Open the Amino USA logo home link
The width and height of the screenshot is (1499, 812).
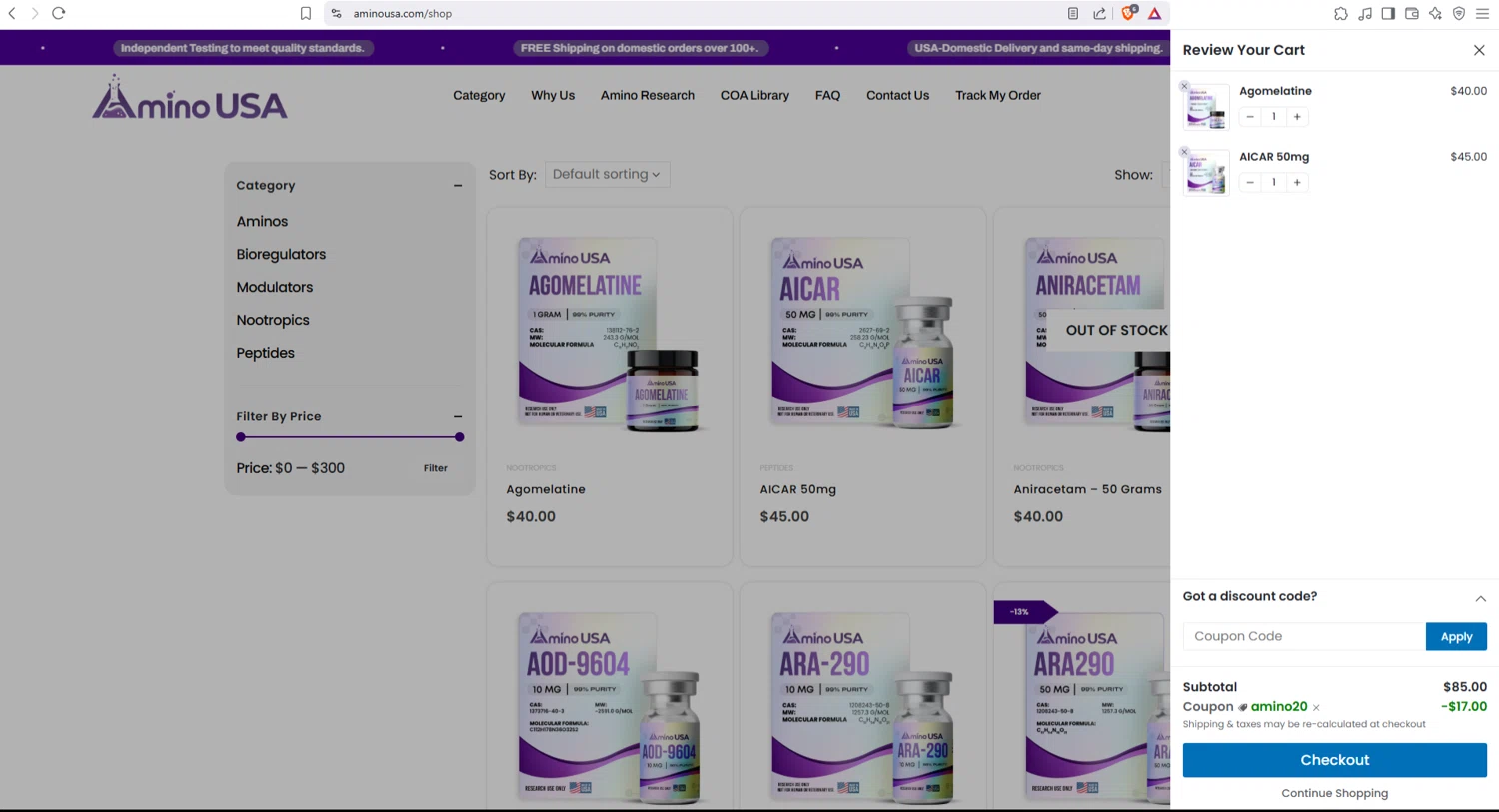(190, 97)
